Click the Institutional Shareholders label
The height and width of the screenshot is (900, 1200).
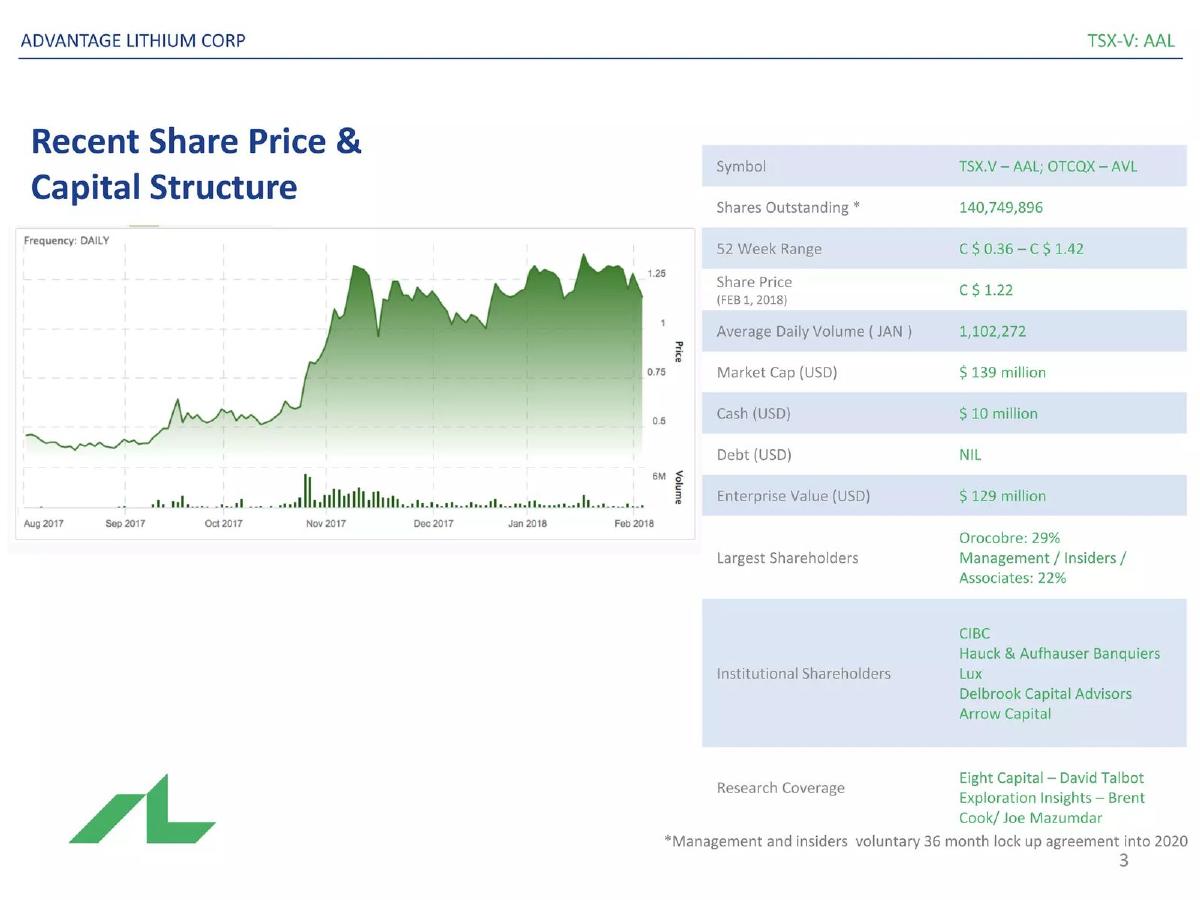click(x=803, y=673)
